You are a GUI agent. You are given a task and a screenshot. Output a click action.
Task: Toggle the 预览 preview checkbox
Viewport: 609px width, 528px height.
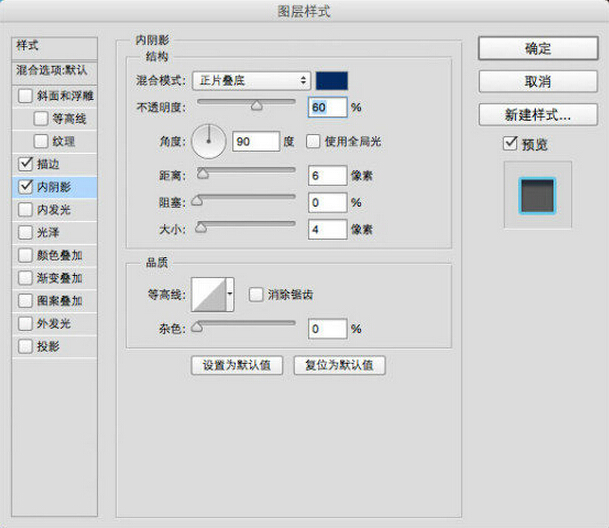coord(510,144)
